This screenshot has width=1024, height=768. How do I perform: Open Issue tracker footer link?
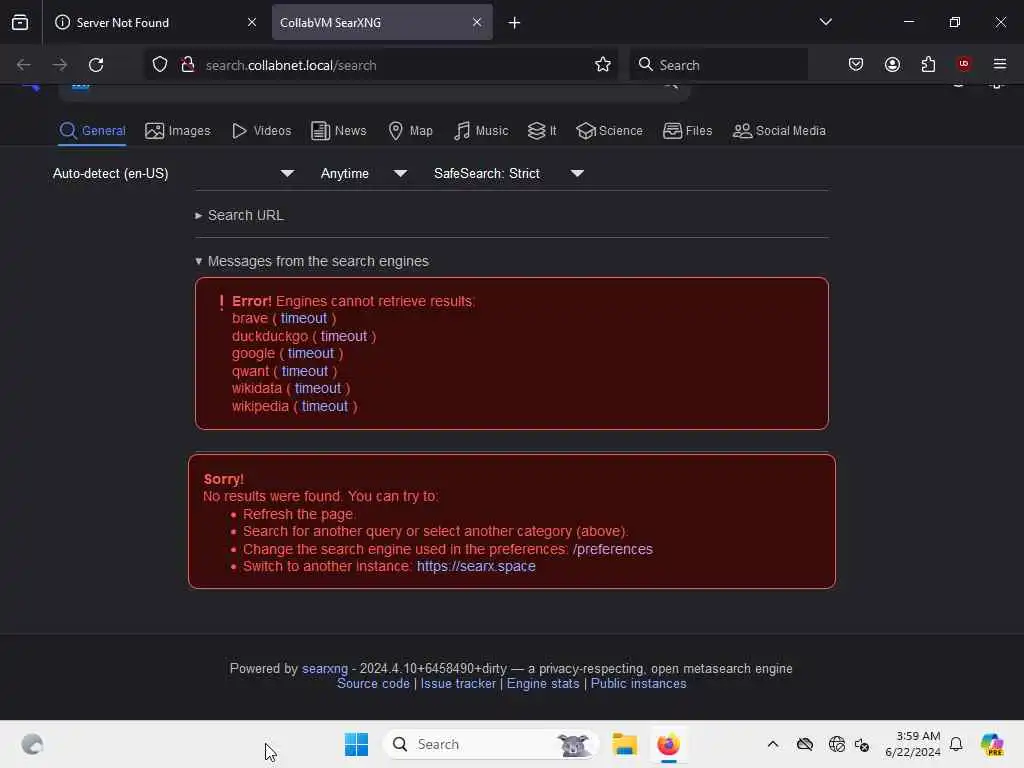click(458, 684)
